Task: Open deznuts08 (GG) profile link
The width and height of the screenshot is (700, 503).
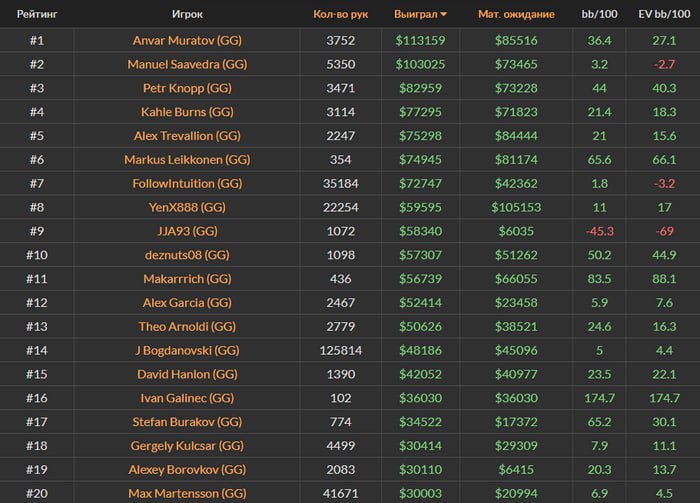Action: (188, 255)
